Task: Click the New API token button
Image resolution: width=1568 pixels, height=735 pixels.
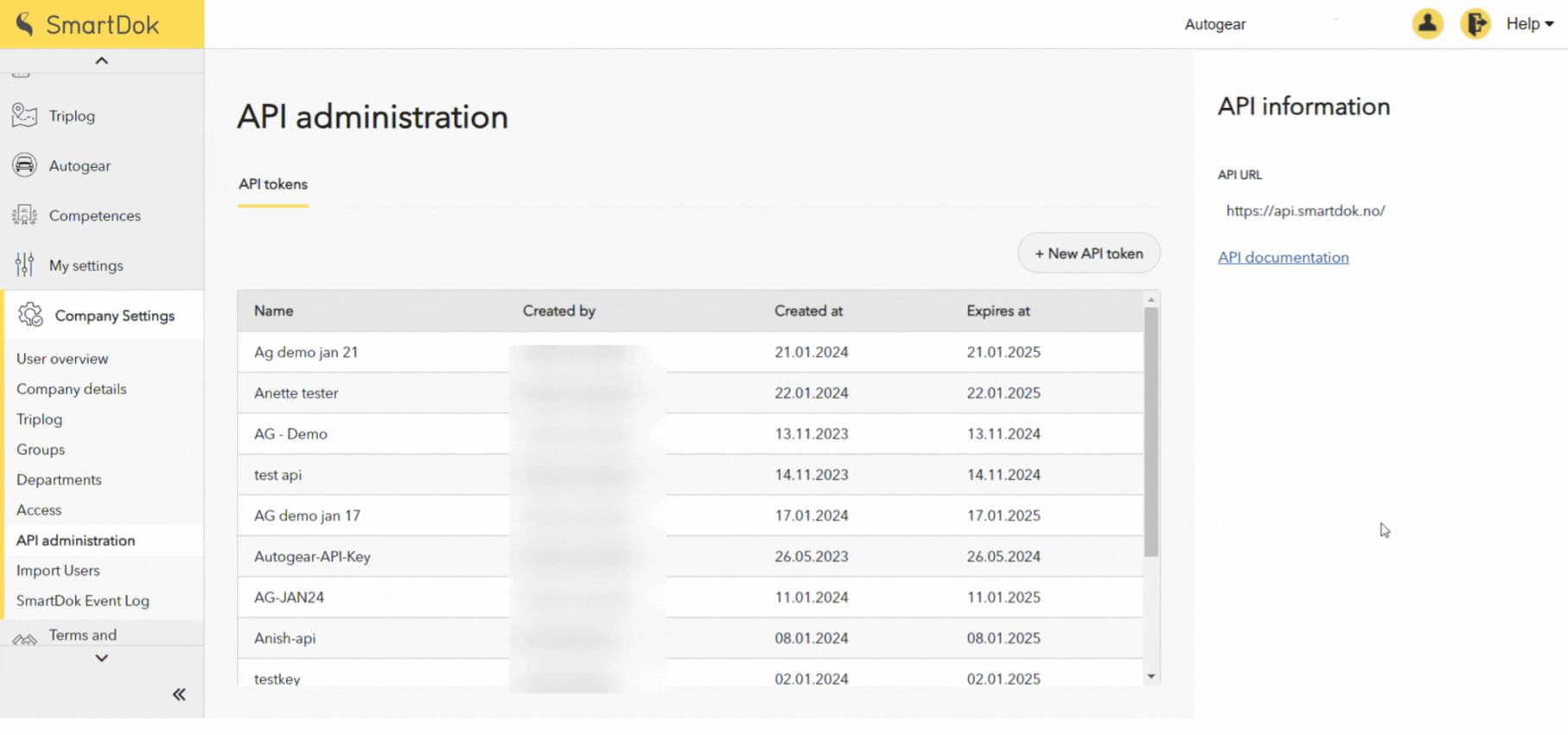Action: tap(1088, 253)
